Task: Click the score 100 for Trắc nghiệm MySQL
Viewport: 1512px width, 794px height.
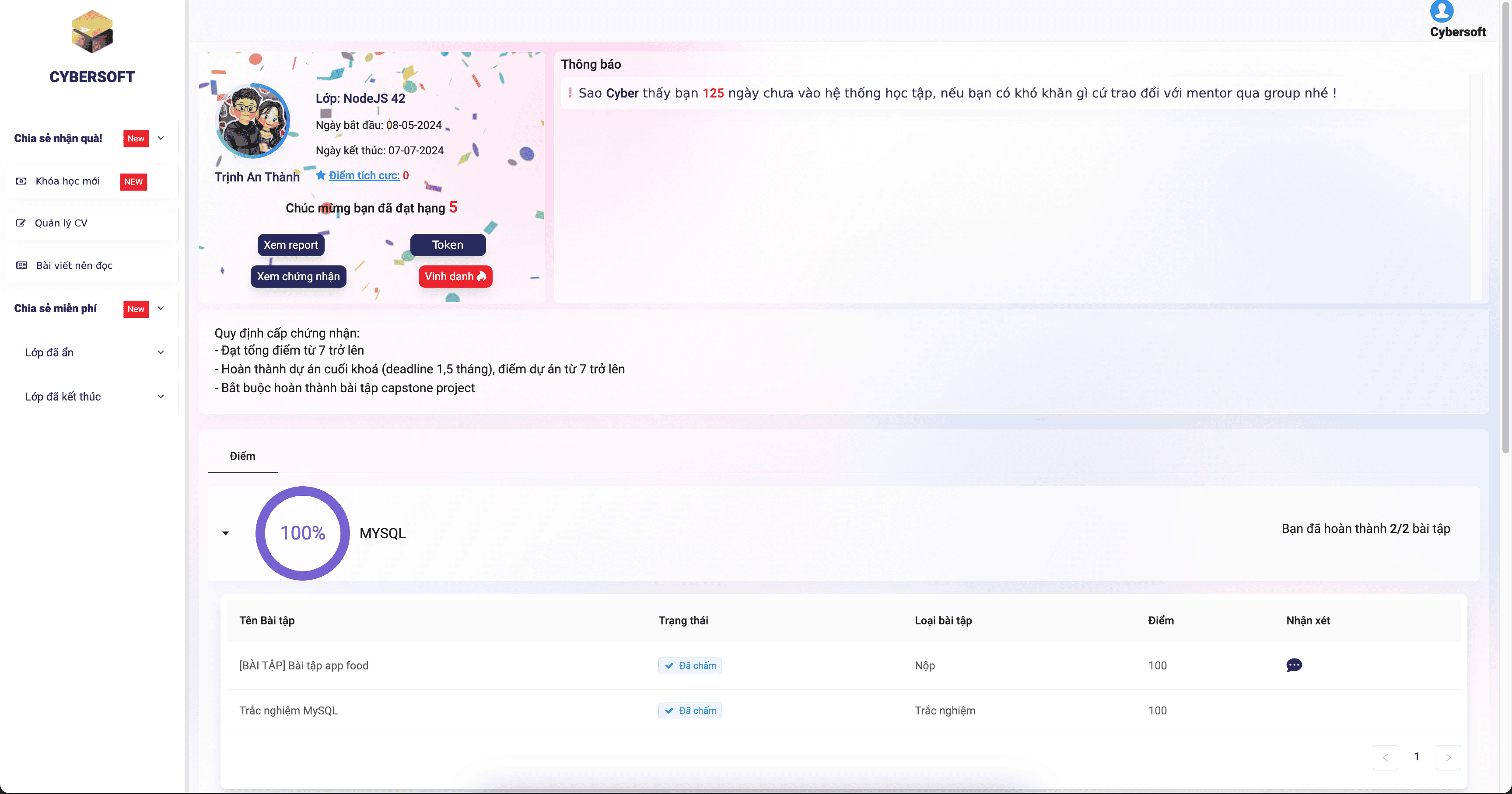Action: click(1158, 711)
